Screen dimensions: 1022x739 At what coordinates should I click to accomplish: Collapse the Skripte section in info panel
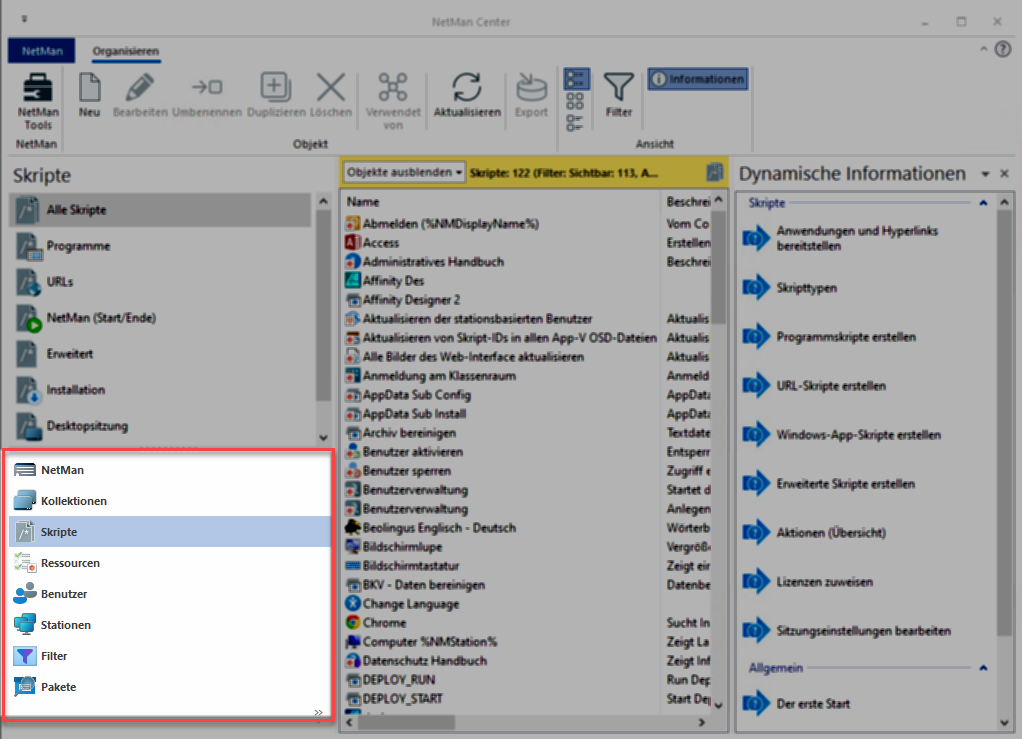[x=983, y=203]
